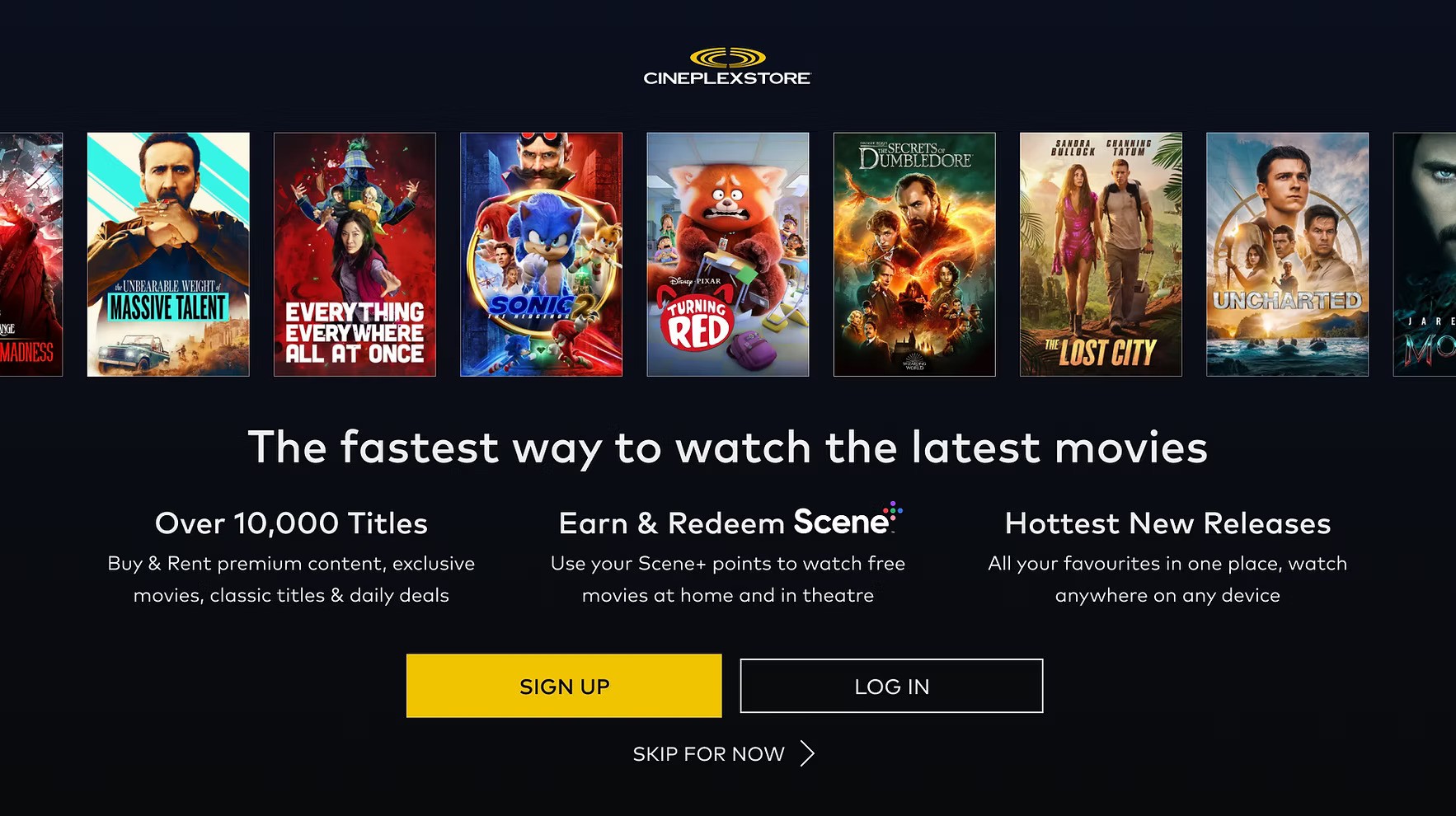Click the Hottest New Releases heading
1456x816 pixels.
(x=1167, y=523)
